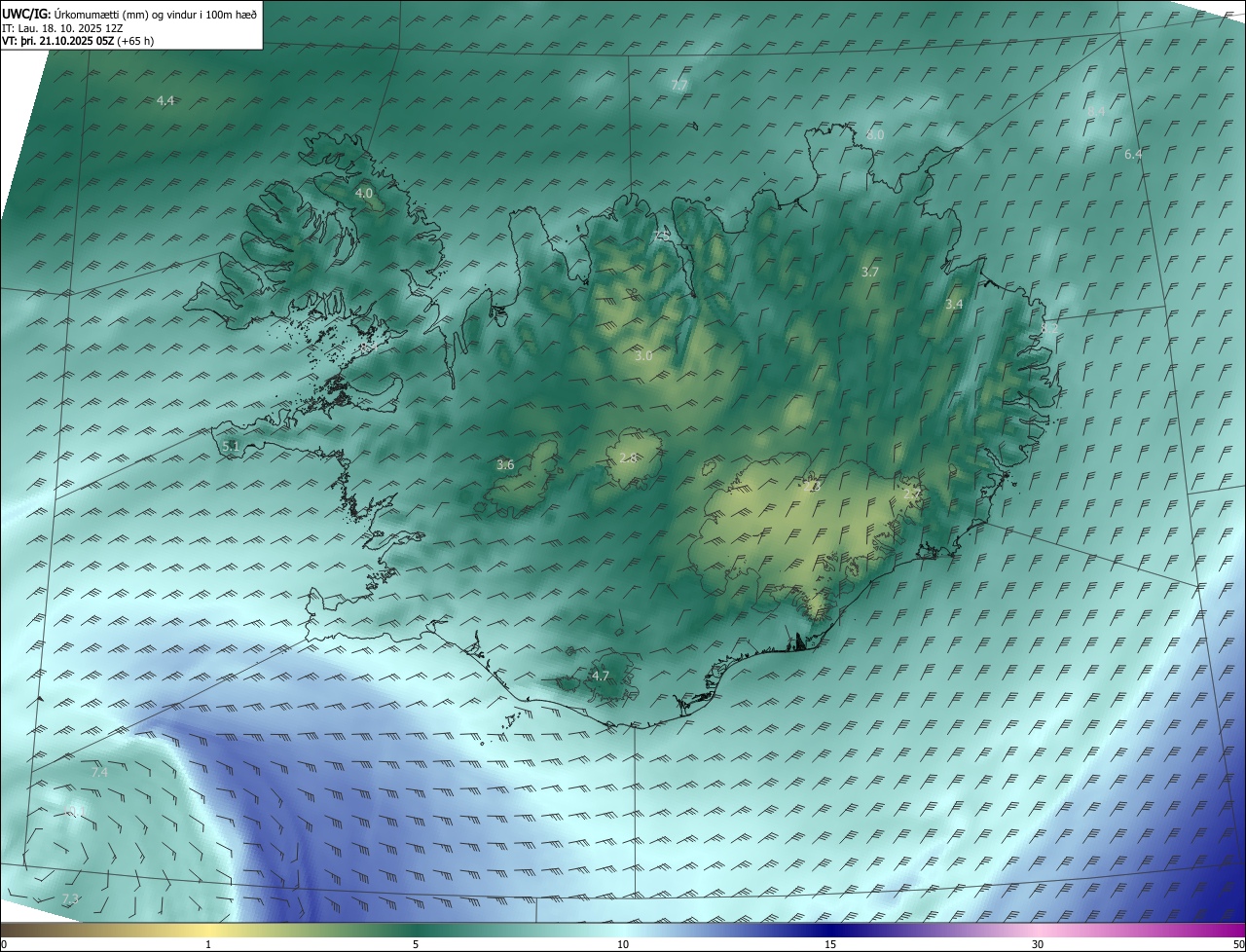Click the 4.4 value label on the map
The image size is (1246, 952).
point(165,101)
